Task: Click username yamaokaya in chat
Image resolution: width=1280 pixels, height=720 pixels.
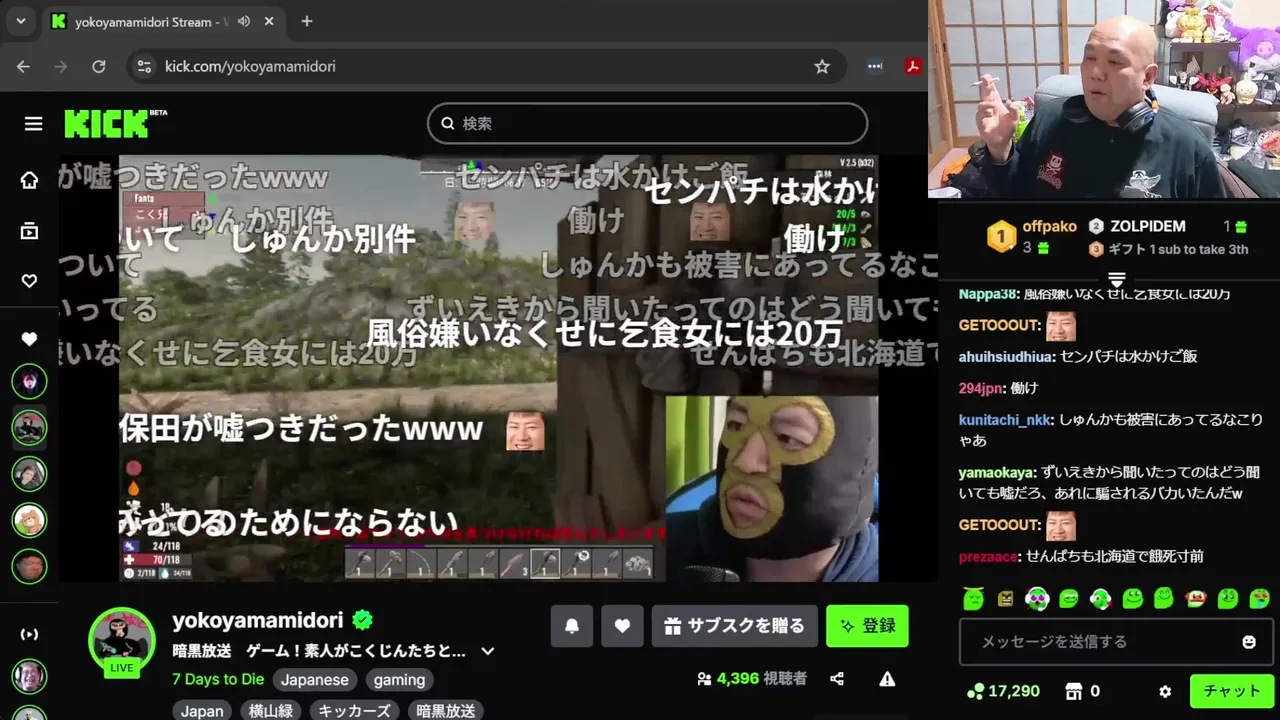Action: point(997,472)
